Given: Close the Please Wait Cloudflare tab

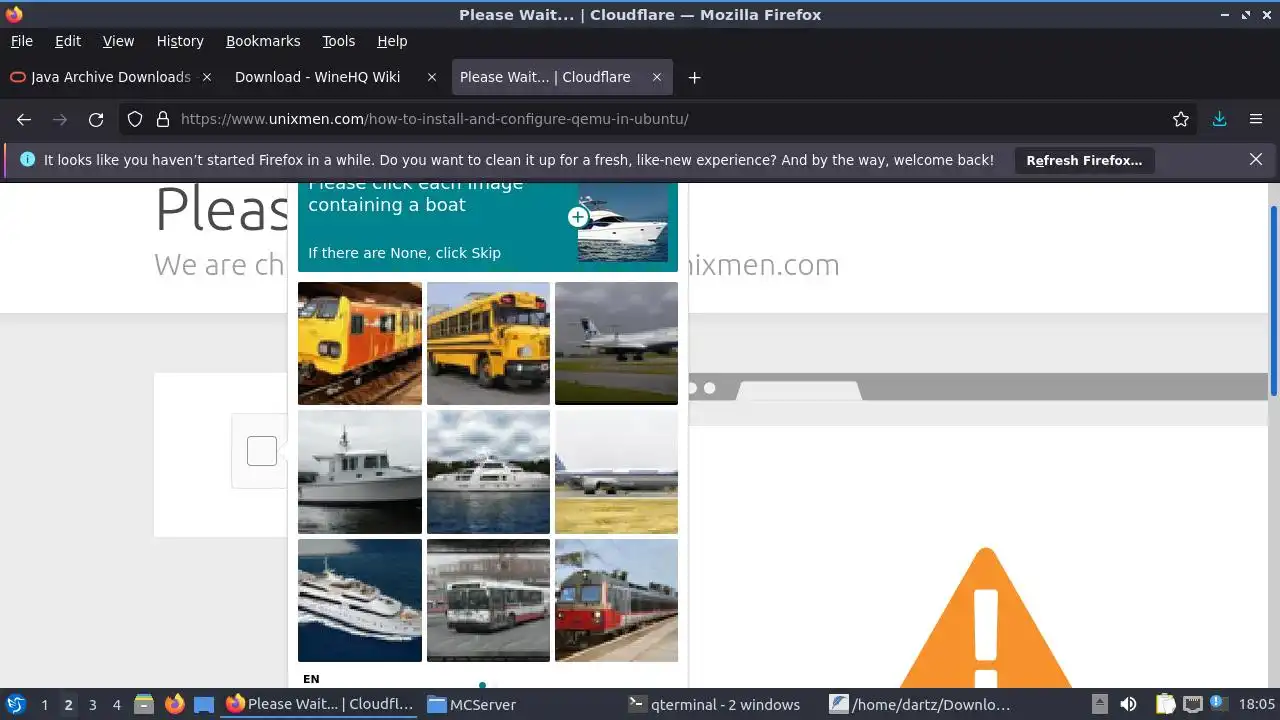Looking at the screenshot, I should pos(657,77).
